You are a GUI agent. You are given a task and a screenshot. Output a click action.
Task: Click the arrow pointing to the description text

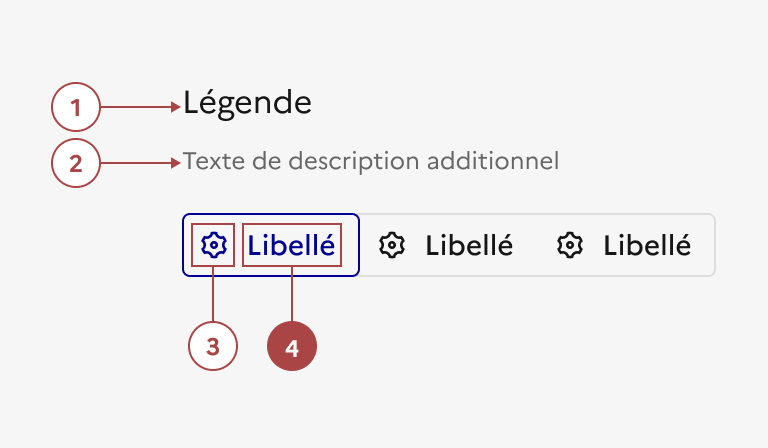tap(140, 163)
